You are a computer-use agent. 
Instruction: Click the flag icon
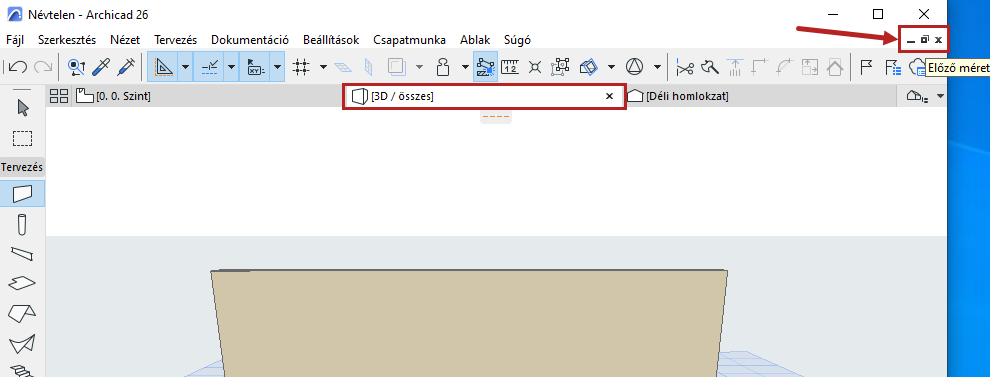click(x=866, y=66)
